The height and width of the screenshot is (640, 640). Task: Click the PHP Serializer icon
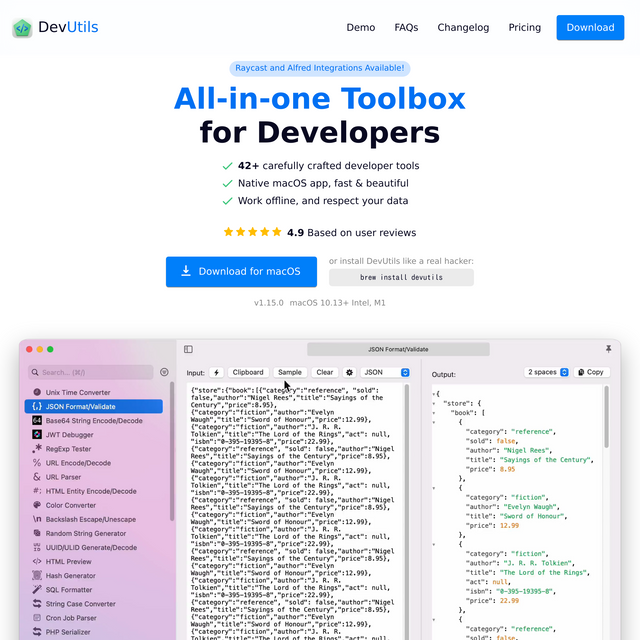(x=37, y=631)
